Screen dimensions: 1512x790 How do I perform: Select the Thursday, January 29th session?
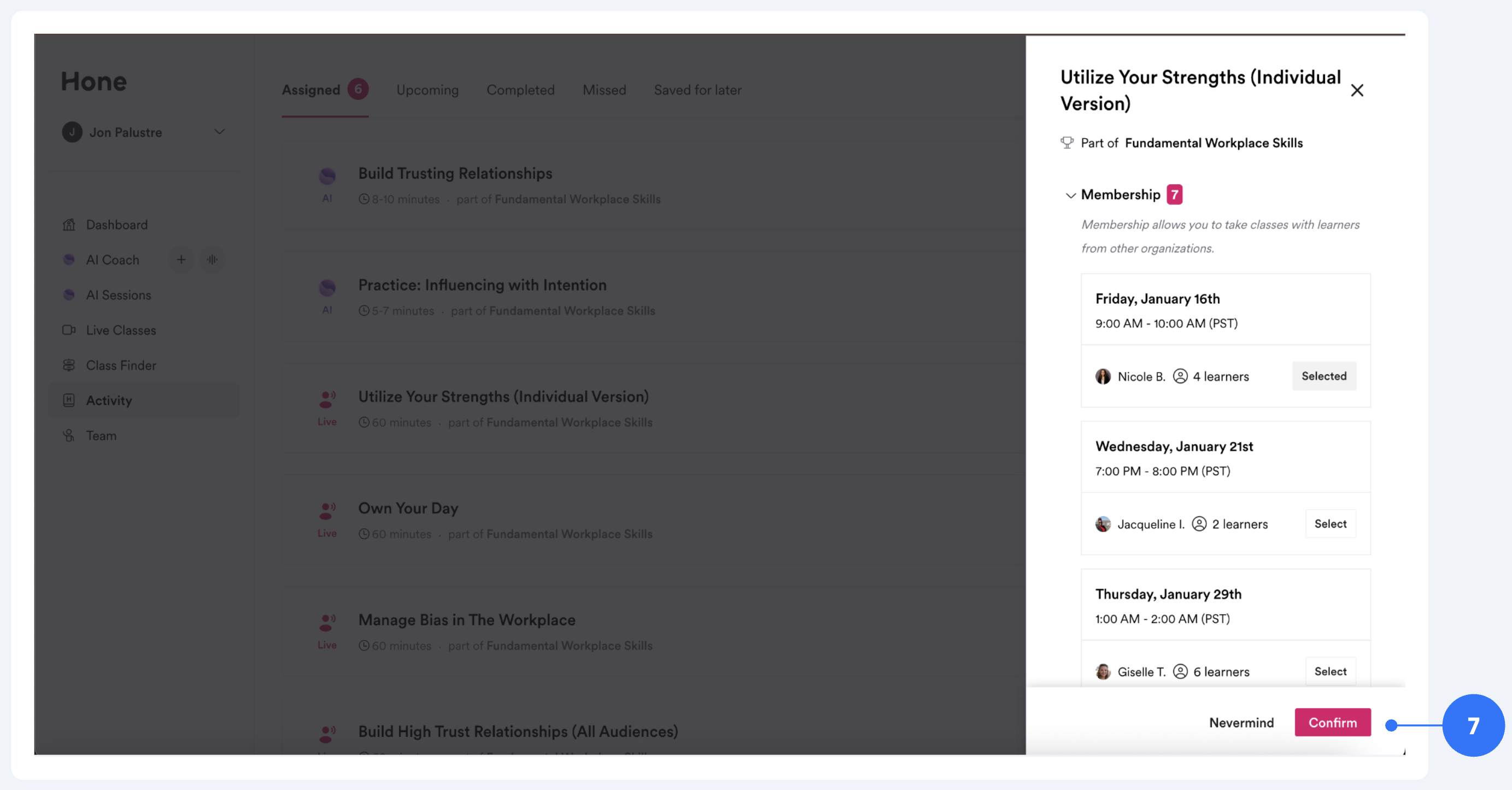coord(1330,671)
